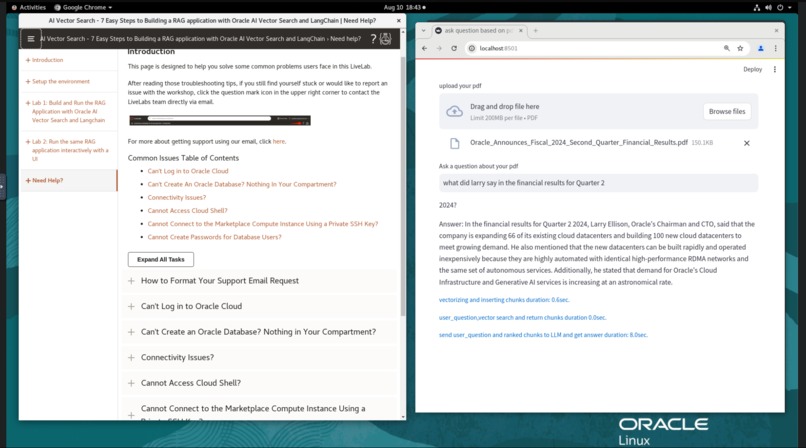Open 'Can't Create An Oracle Database?' contents link
This screenshot has width=806, height=448.
point(242,184)
